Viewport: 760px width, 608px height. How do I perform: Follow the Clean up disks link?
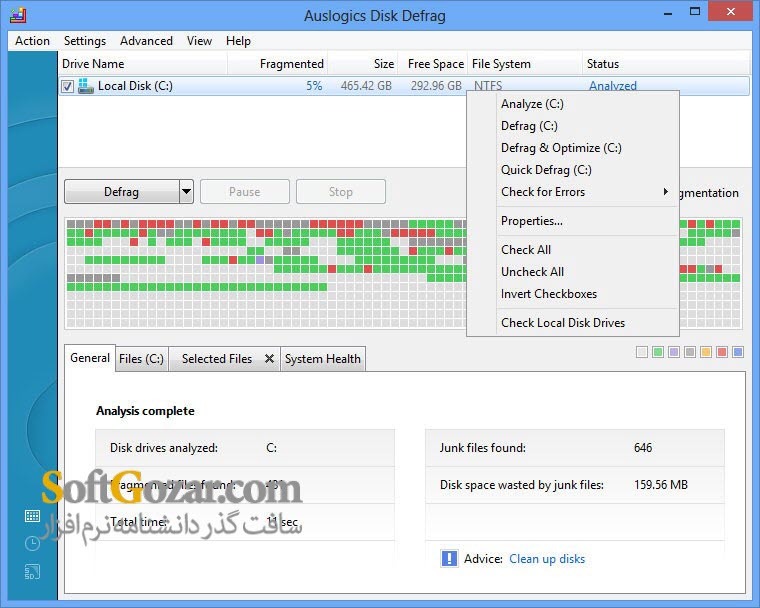(x=547, y=559)
